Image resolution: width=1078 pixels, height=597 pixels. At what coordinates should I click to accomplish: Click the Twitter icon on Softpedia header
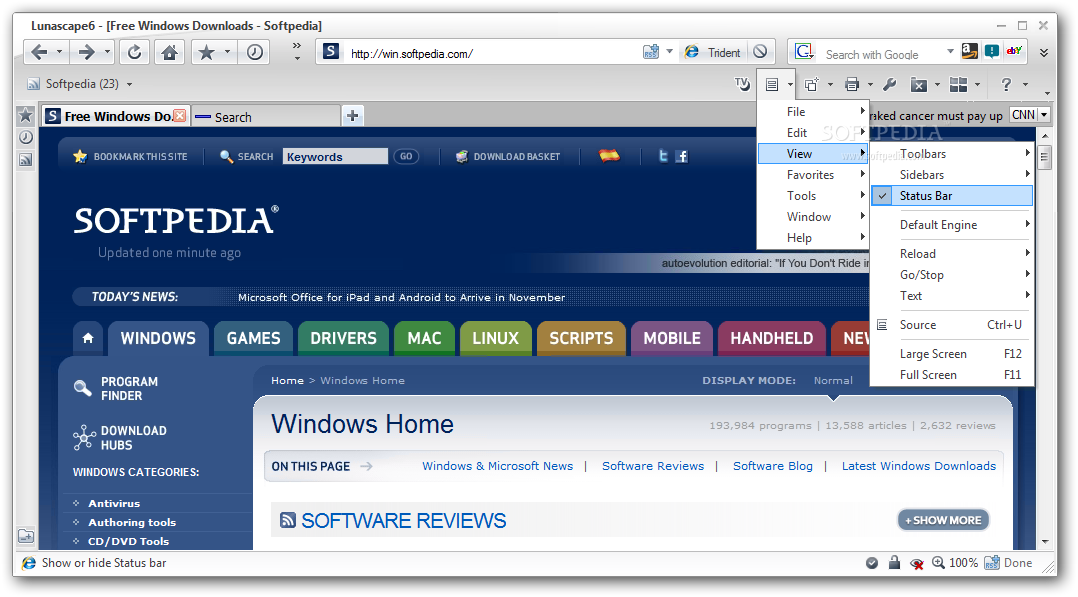663,156
